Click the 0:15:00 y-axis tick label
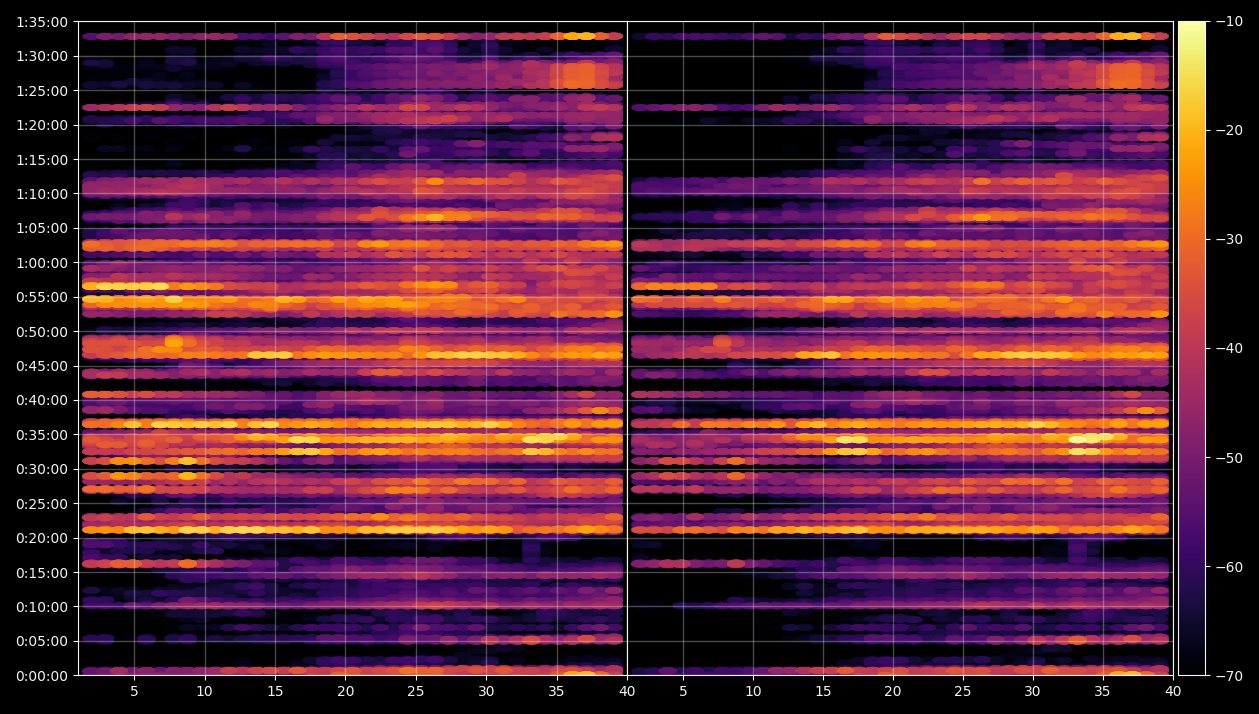Viewport: 1259px width, 714px height. (42, 573)
